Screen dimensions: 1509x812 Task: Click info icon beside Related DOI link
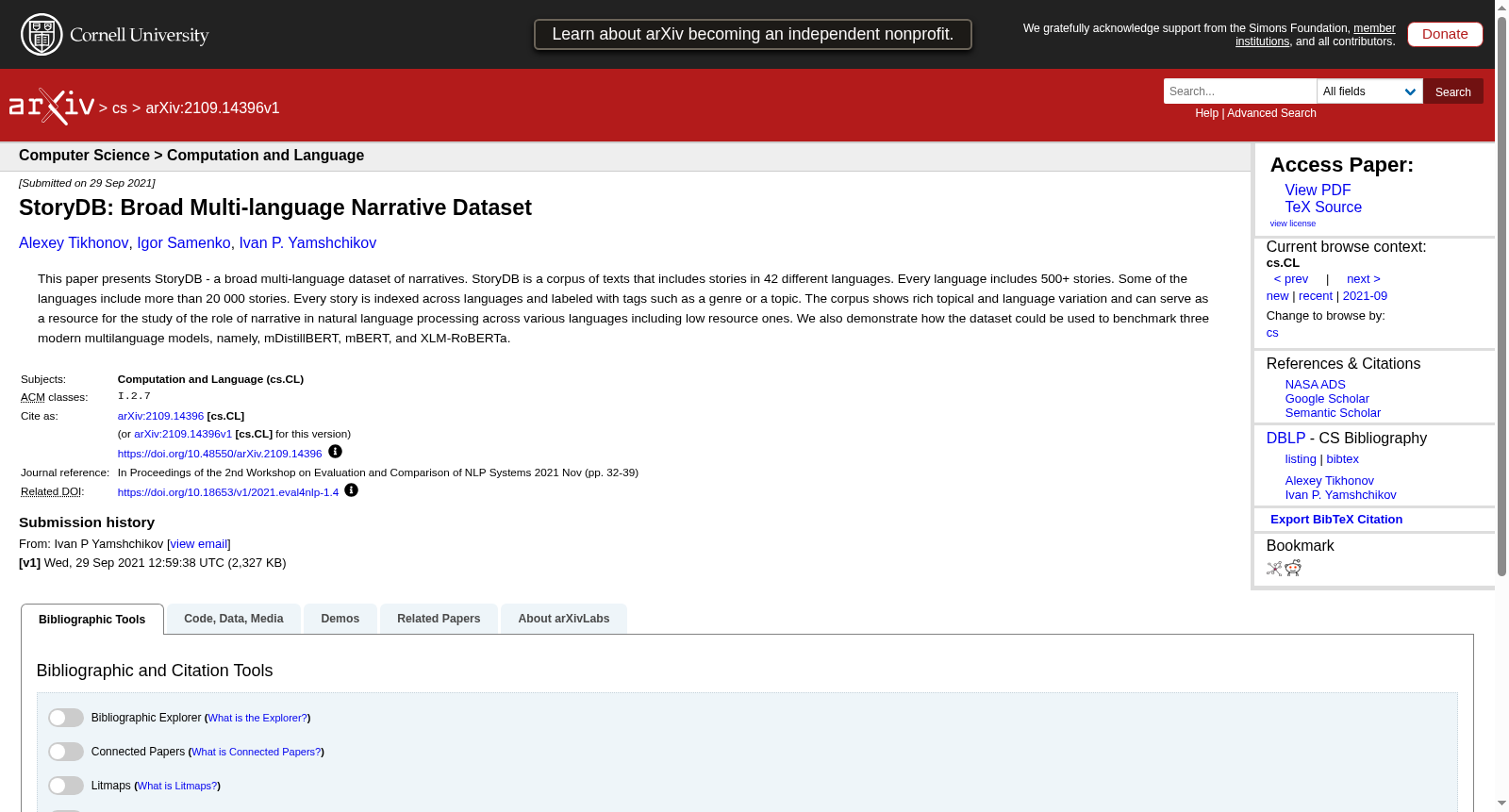point(351,490)
